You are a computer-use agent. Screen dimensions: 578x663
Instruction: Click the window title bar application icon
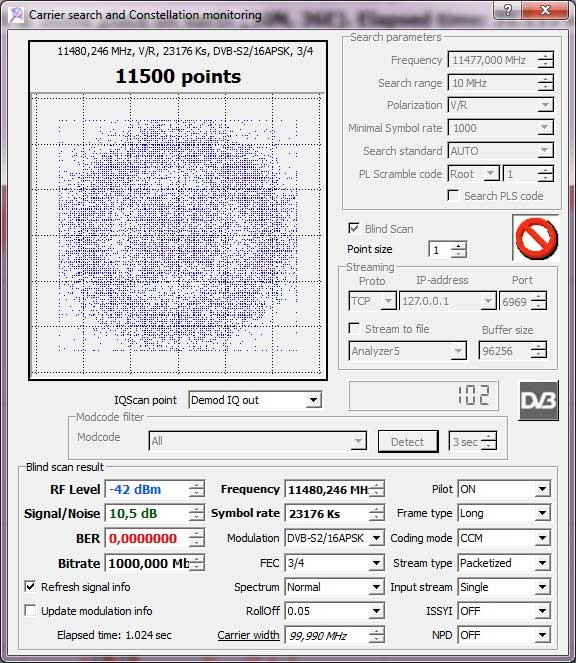coord(16,15)
